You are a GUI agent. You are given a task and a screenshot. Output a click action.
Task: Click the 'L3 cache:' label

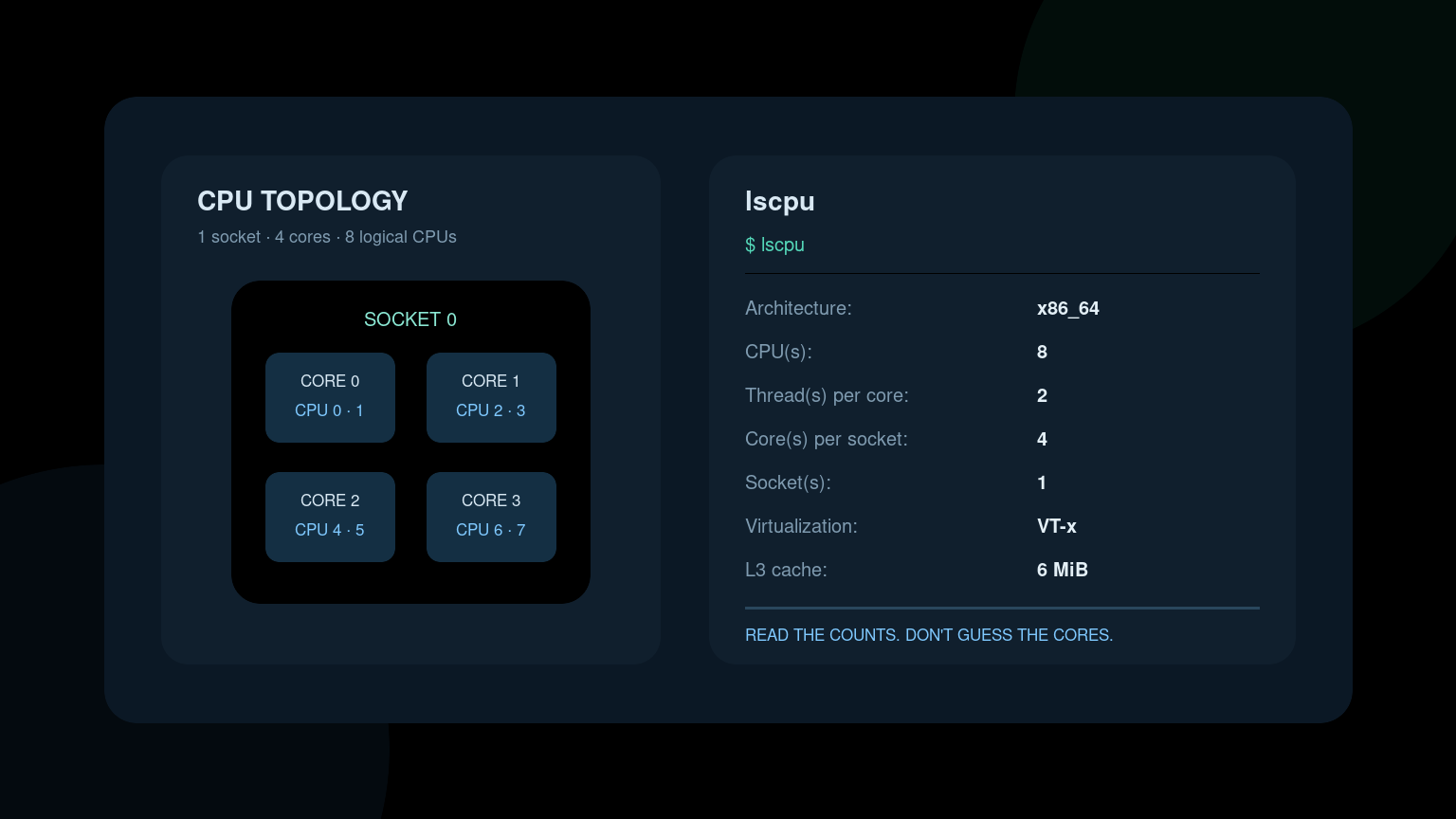pyautogui.click(x=786, y=570)
